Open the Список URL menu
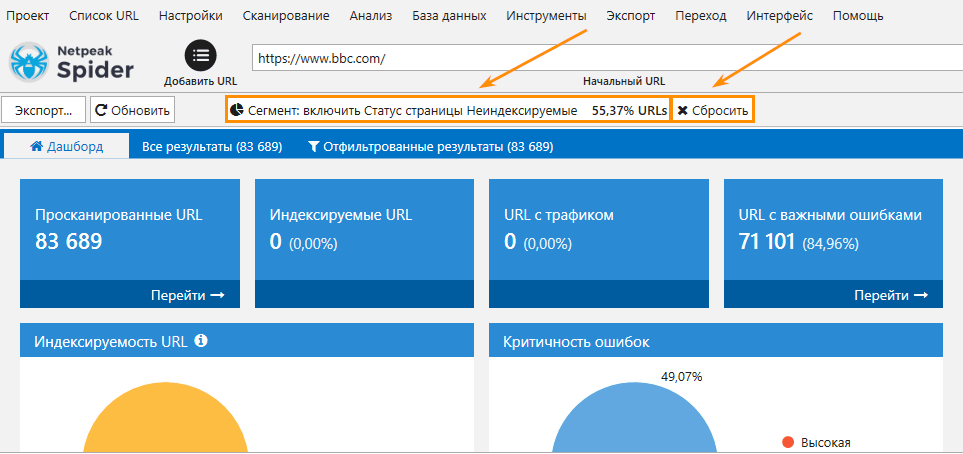The height and width of the screenshot is (454, 963). click(104, 16)
